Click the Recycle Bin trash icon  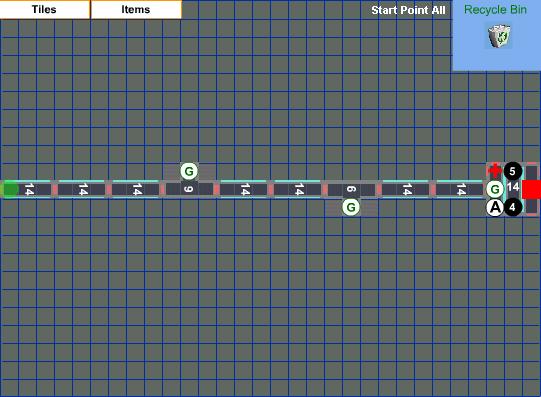tap(499, 36)
